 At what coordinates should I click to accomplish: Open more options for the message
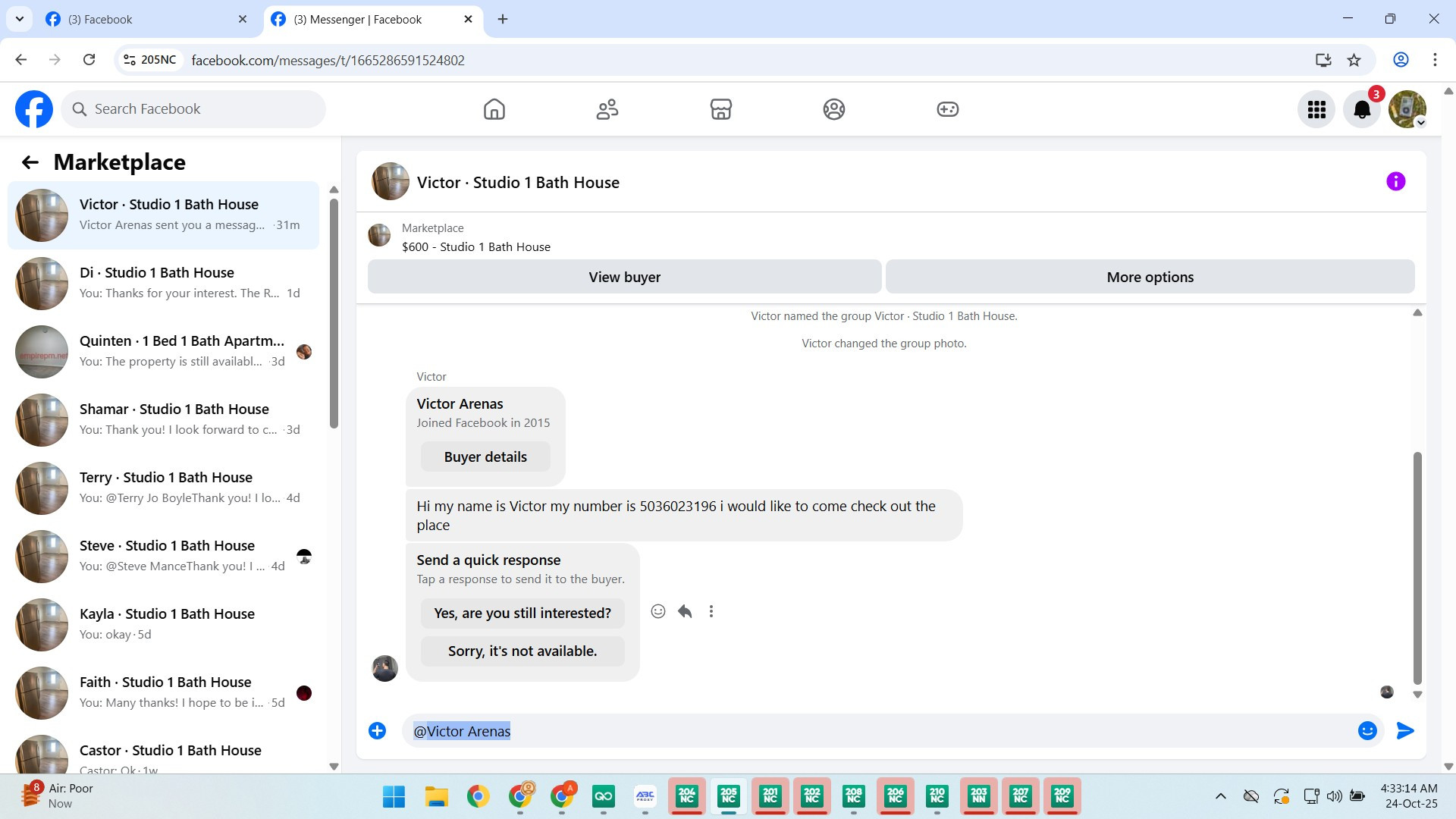tap(711, 611)
